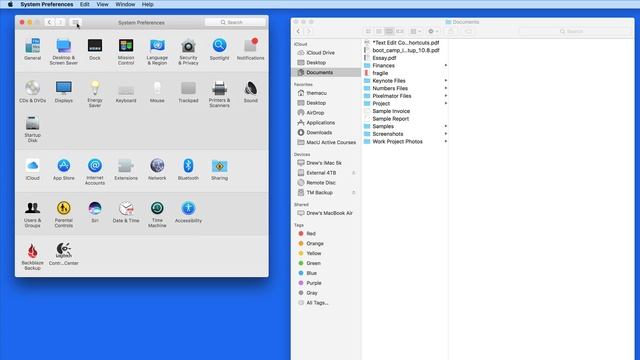Open the View menu

point(102,4)
